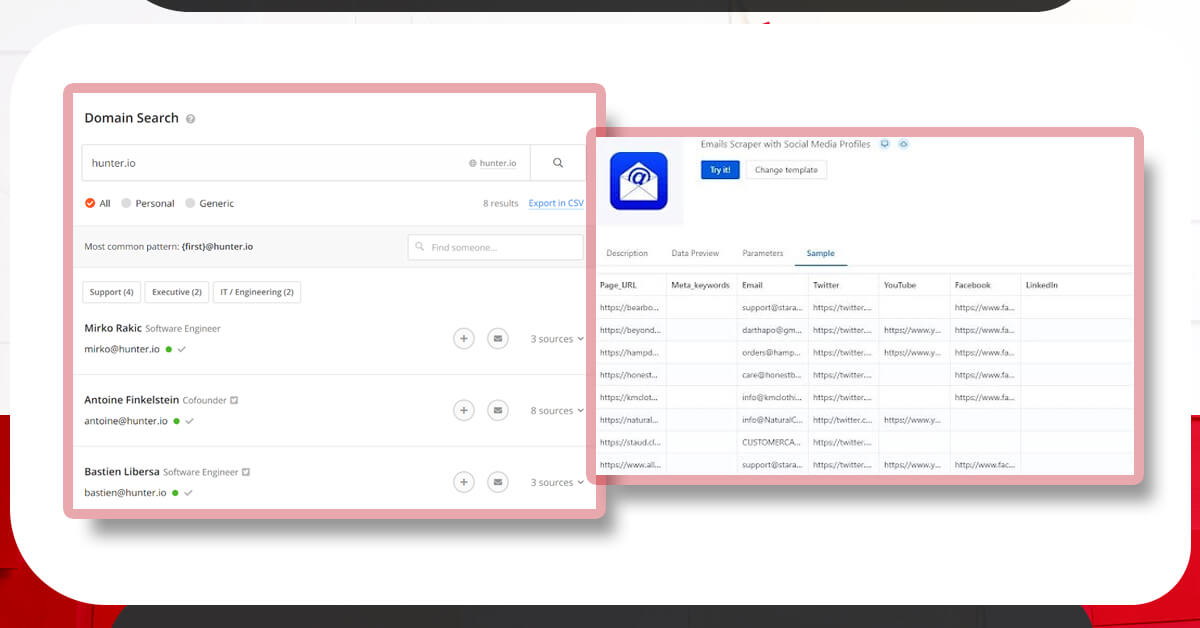Click the name Mirko Rakic
1200x628 pixels.
click(112, 328)
